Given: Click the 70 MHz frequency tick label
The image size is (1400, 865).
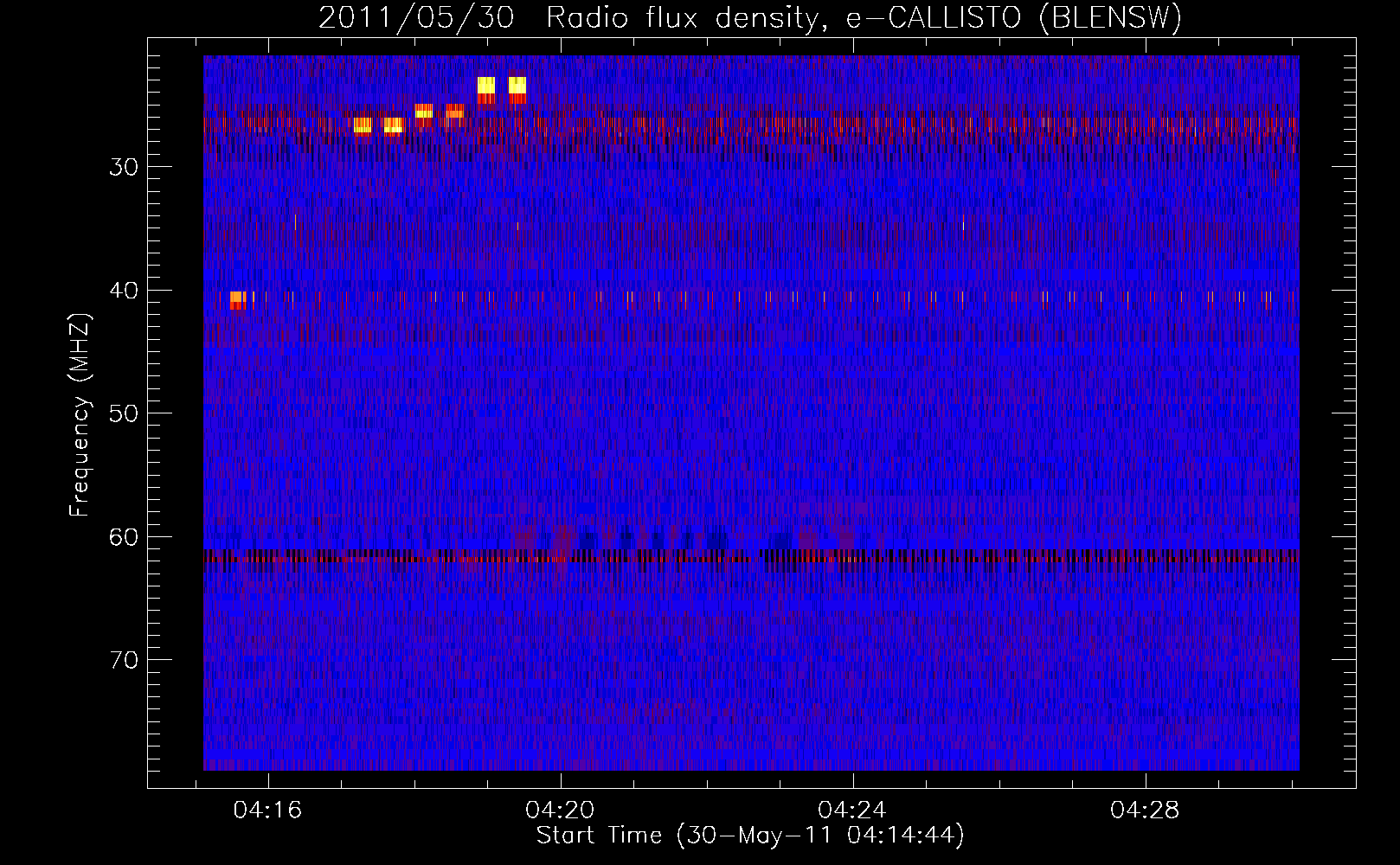Looking at the screenshot, I should [124, 660].
